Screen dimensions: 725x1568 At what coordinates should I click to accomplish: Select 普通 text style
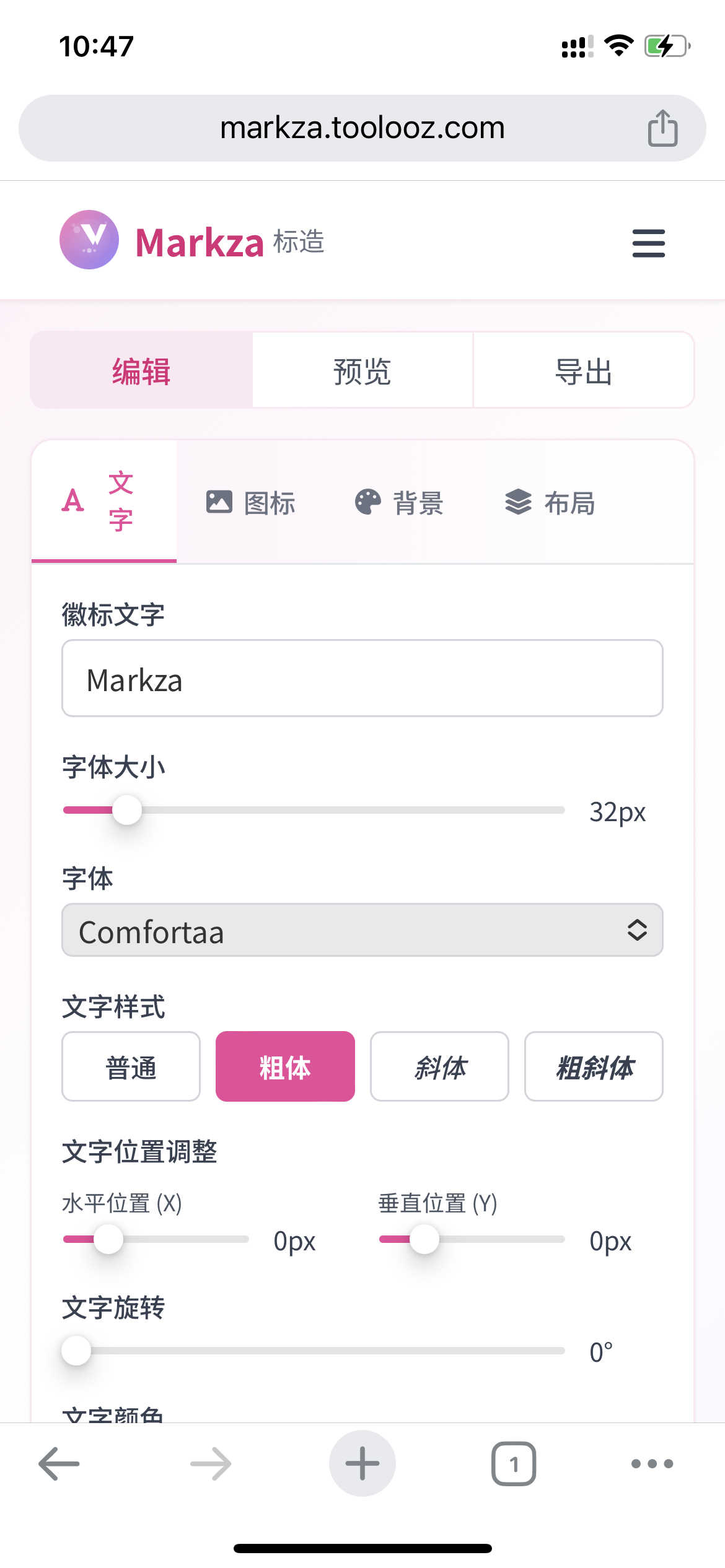(x=131, y=1066)
